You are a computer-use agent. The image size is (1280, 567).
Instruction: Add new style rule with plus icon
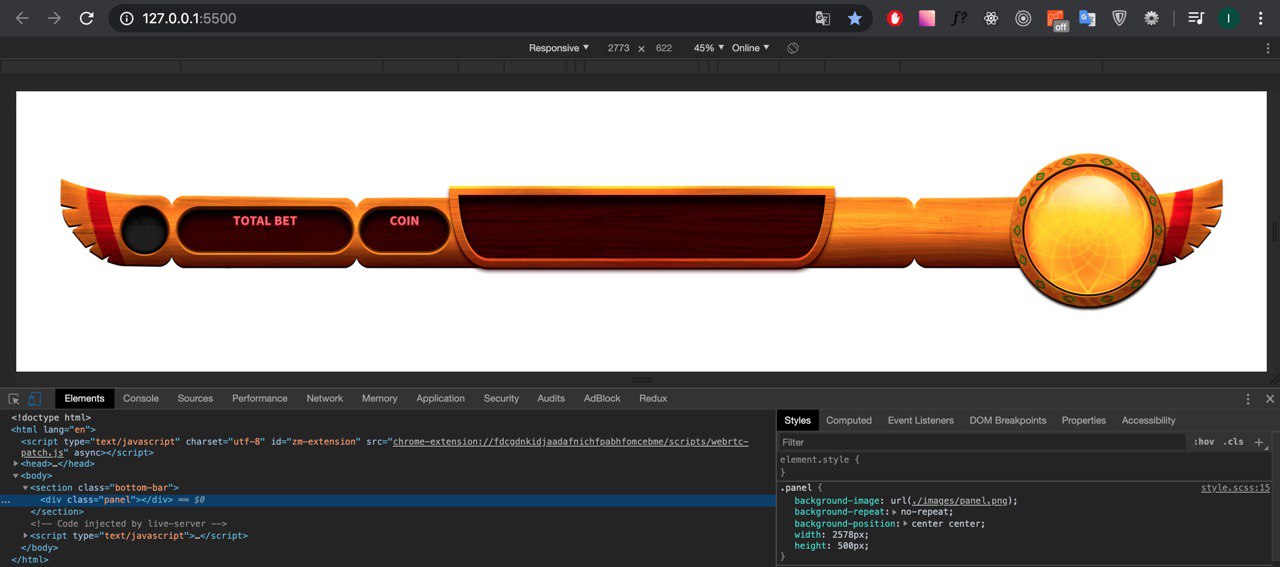(x=1259, y=442)
